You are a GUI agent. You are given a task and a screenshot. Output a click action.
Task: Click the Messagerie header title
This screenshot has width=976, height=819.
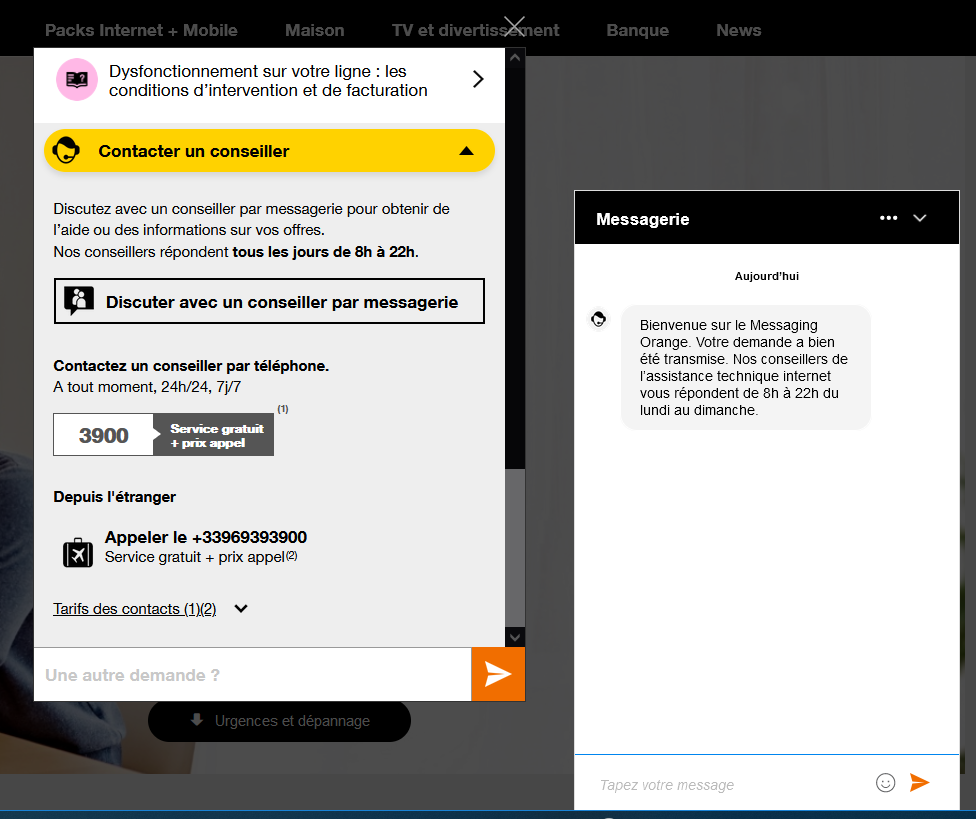tap(642, 219)
